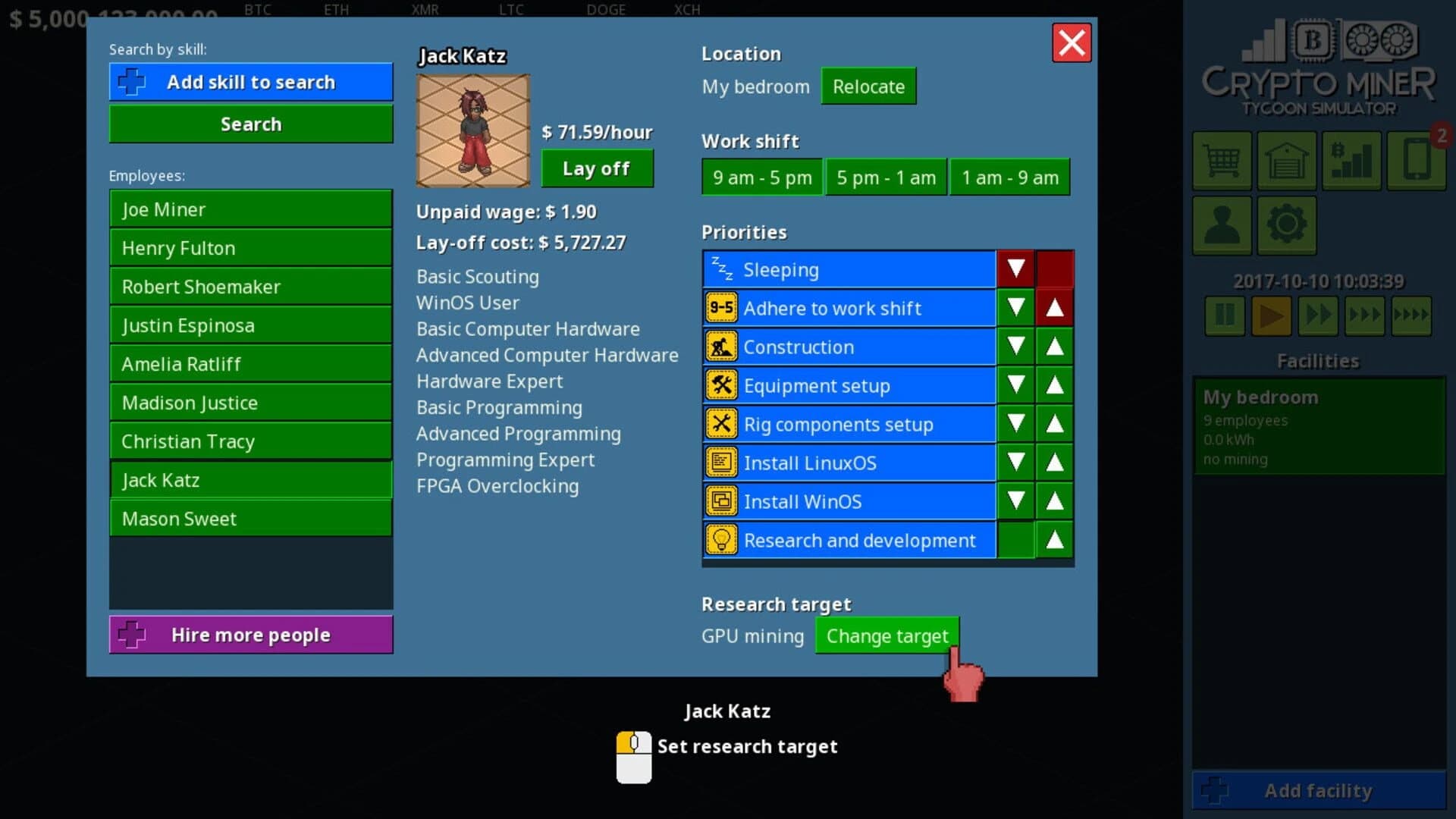Screen dimensions: 1456x819
Task: Select Madison Justice from employee list
Action: [x=250, y=402]
